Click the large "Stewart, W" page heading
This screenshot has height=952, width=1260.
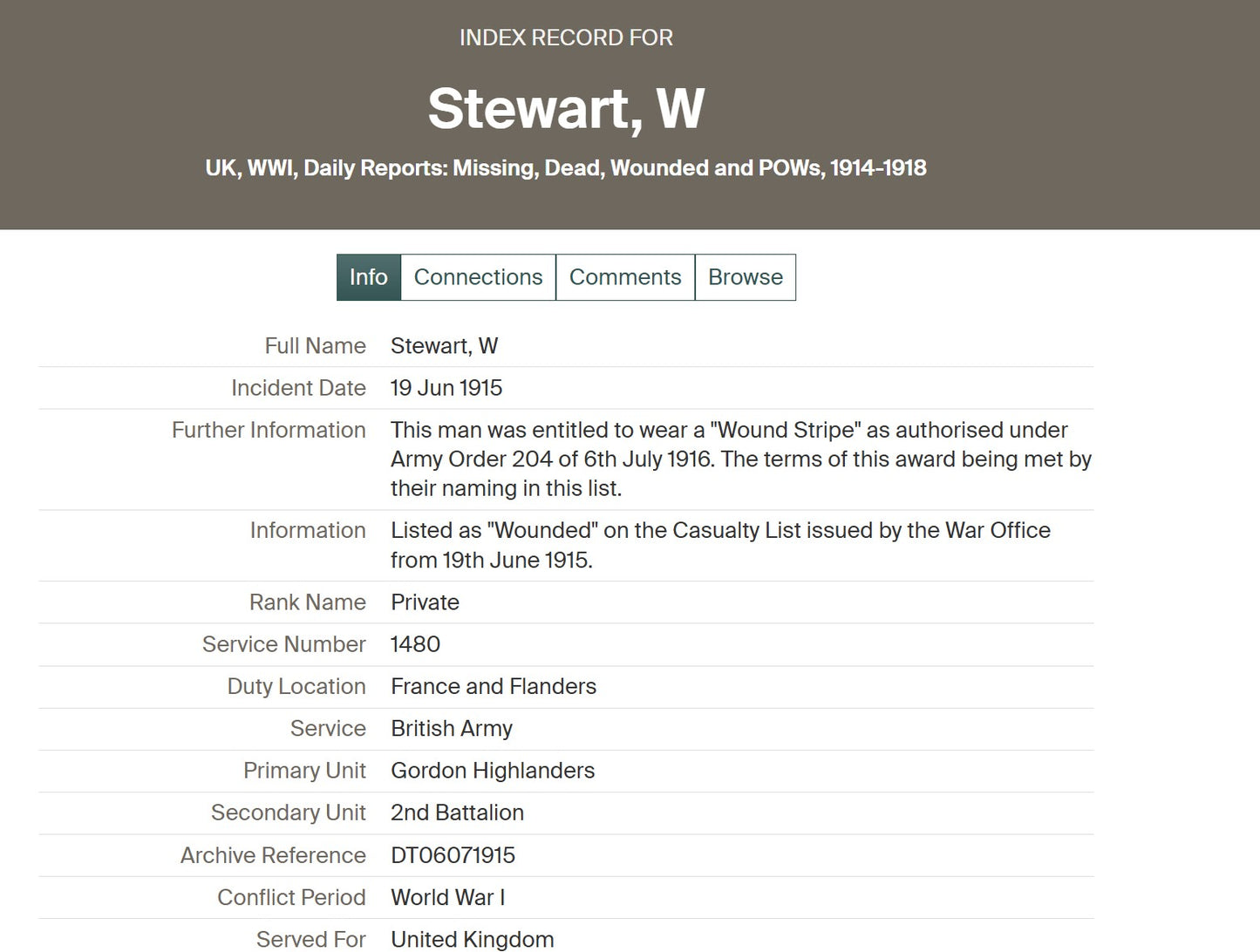566,109
